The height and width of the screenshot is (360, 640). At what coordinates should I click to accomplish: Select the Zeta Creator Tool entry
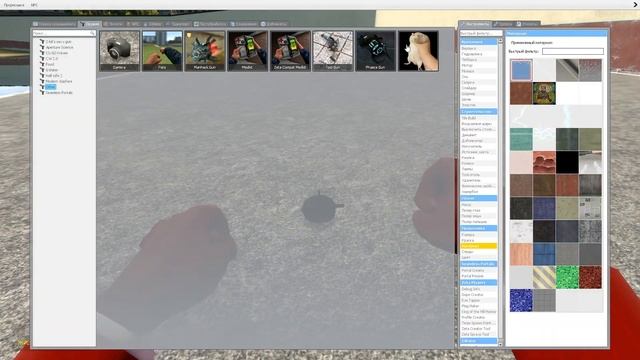click(478, 329)
